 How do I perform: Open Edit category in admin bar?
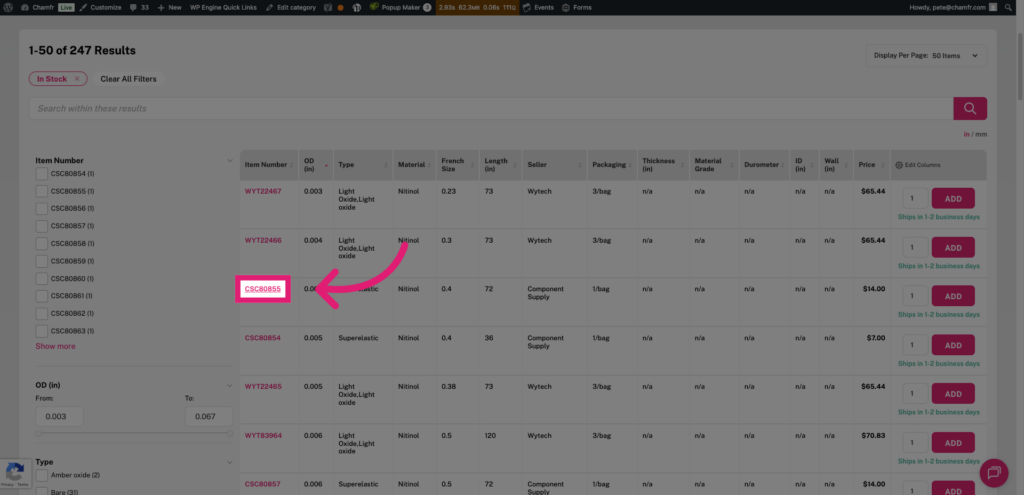click(x=291, y=7)
